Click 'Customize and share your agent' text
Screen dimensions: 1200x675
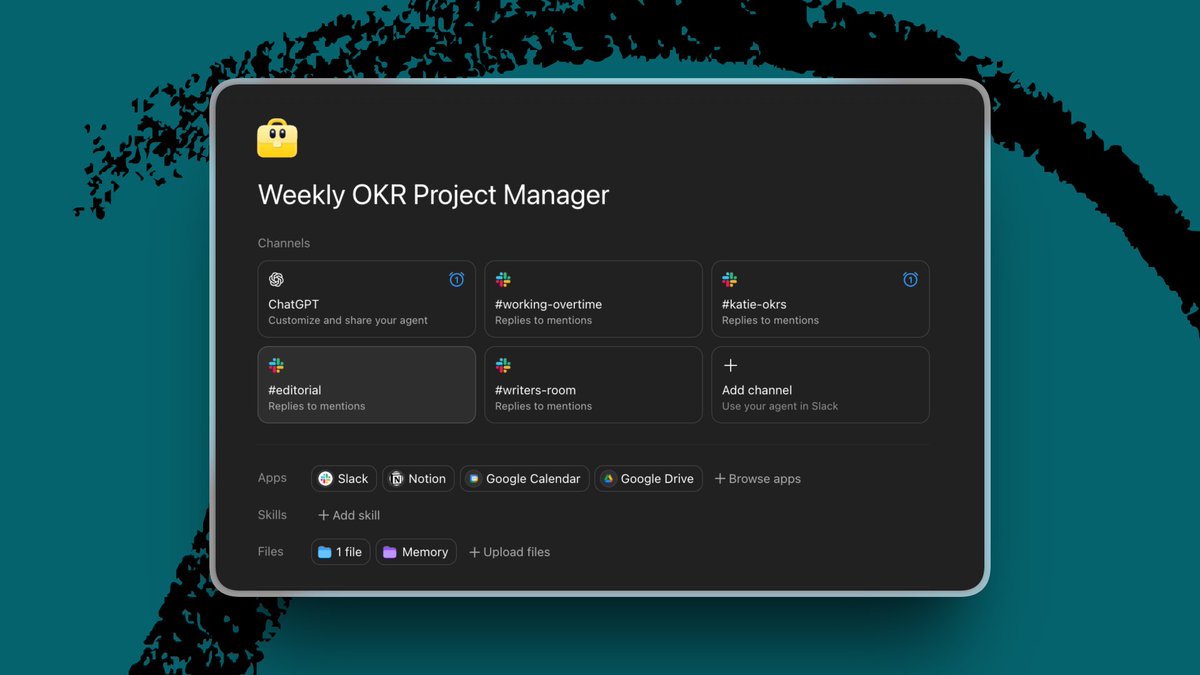[348, 321]
